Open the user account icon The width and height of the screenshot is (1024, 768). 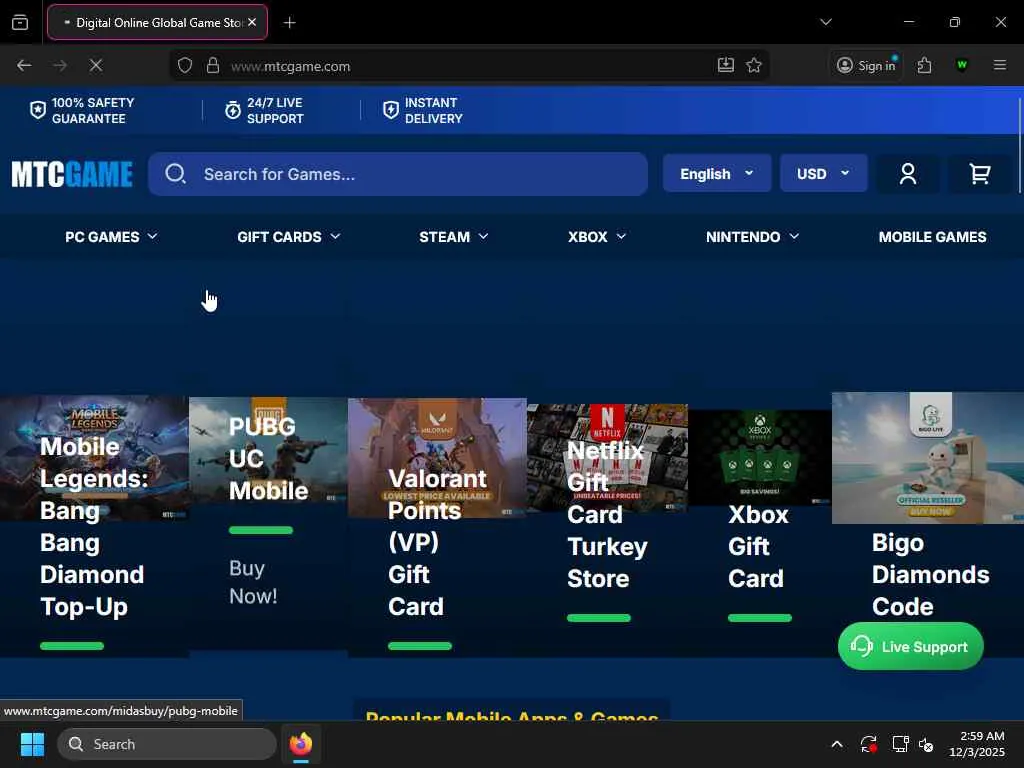908,174
